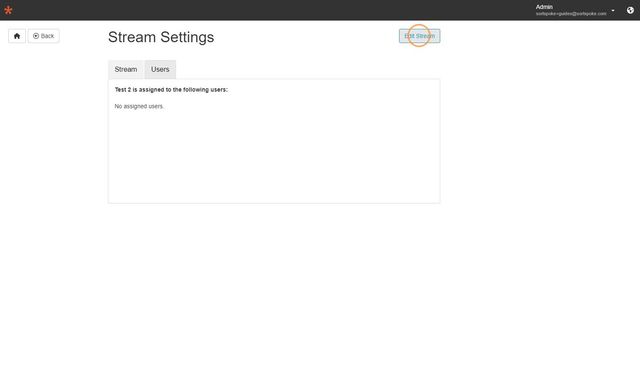The height and width of the screenshot is (378, 640).
Task: Expand the Admin account dropdown arrow
Action: (x=613, y=11)
